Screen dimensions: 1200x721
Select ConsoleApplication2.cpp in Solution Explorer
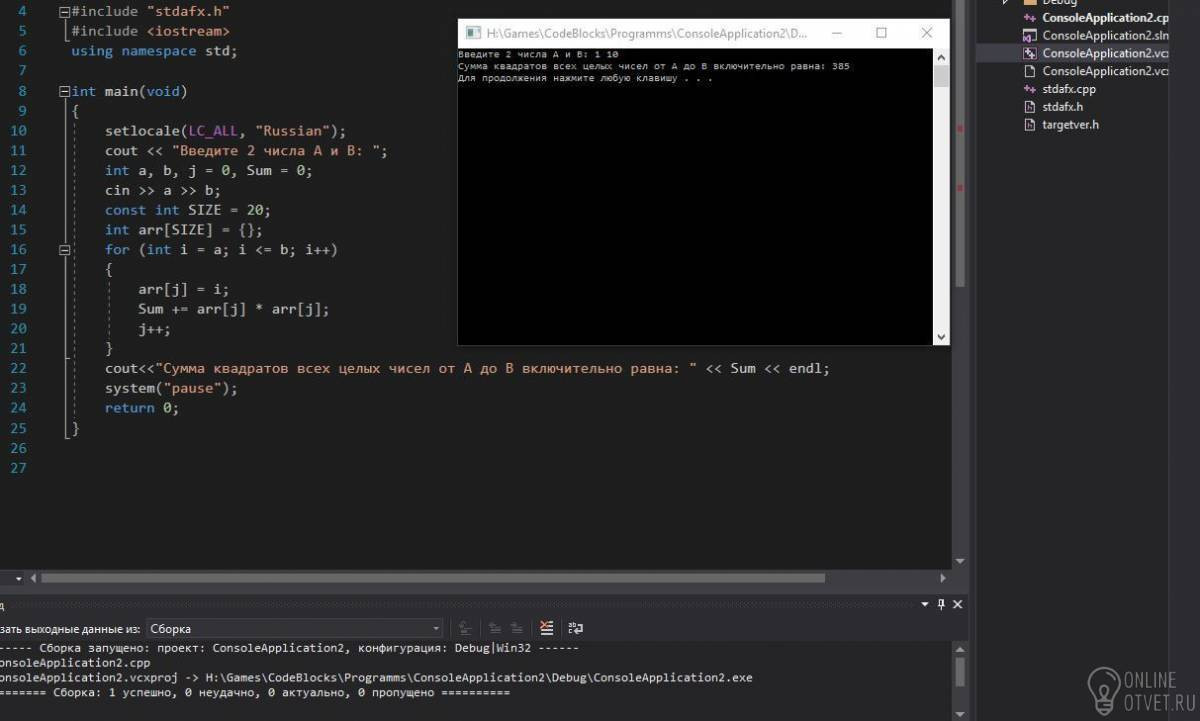point(1105,17)
